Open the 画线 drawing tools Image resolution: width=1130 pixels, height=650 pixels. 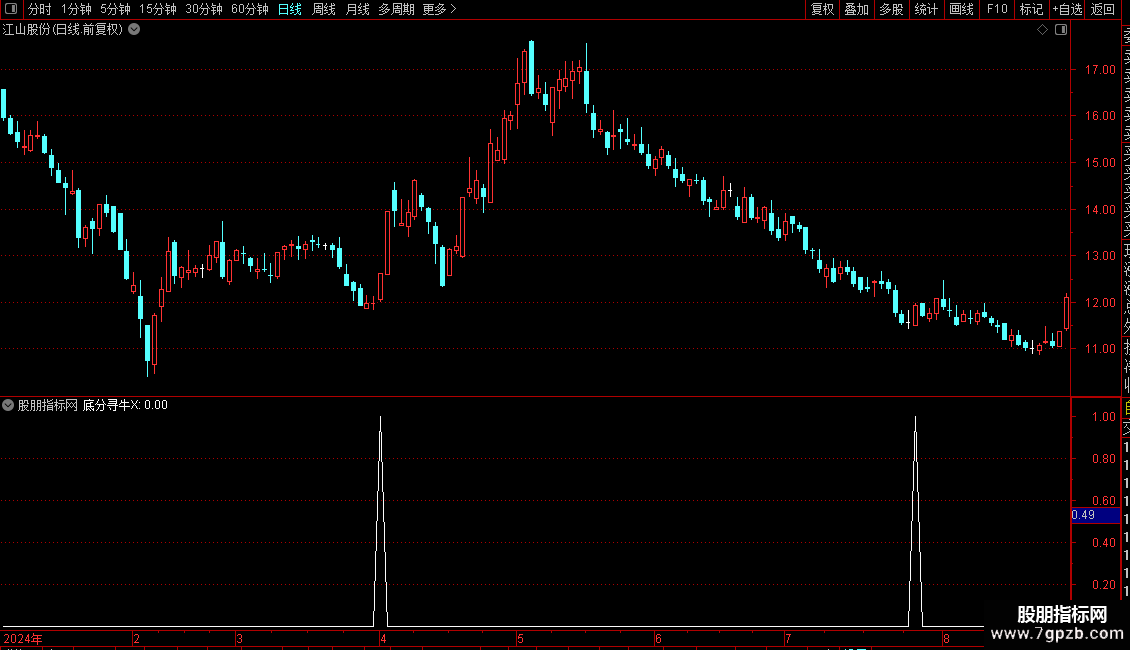[961, 9]
